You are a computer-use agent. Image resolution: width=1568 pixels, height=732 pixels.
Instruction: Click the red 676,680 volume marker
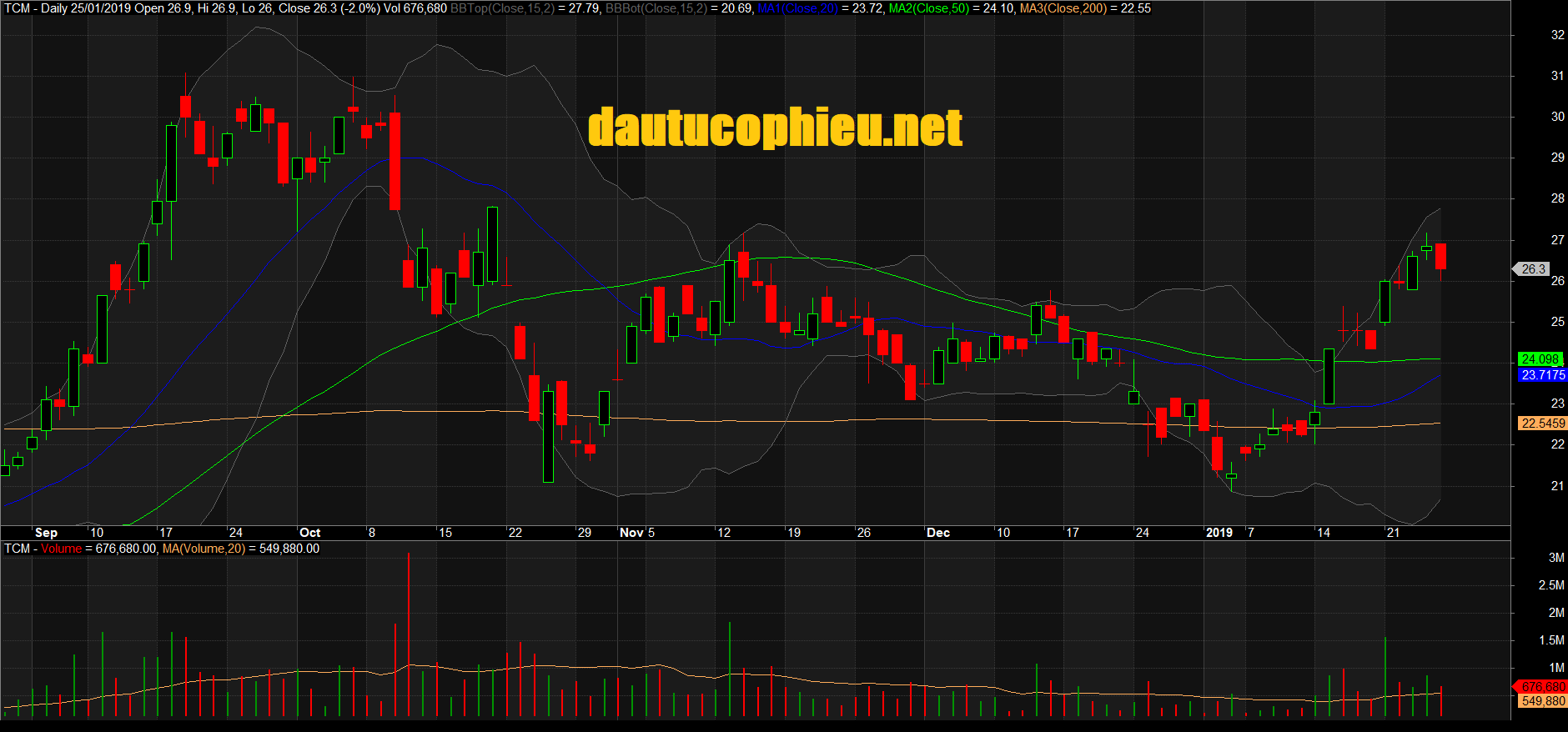1540,687
